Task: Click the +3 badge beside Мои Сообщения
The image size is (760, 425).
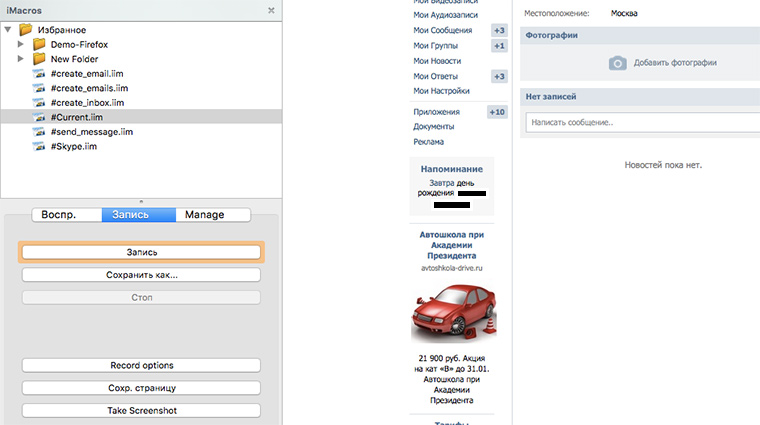Action: pos(499,31)
